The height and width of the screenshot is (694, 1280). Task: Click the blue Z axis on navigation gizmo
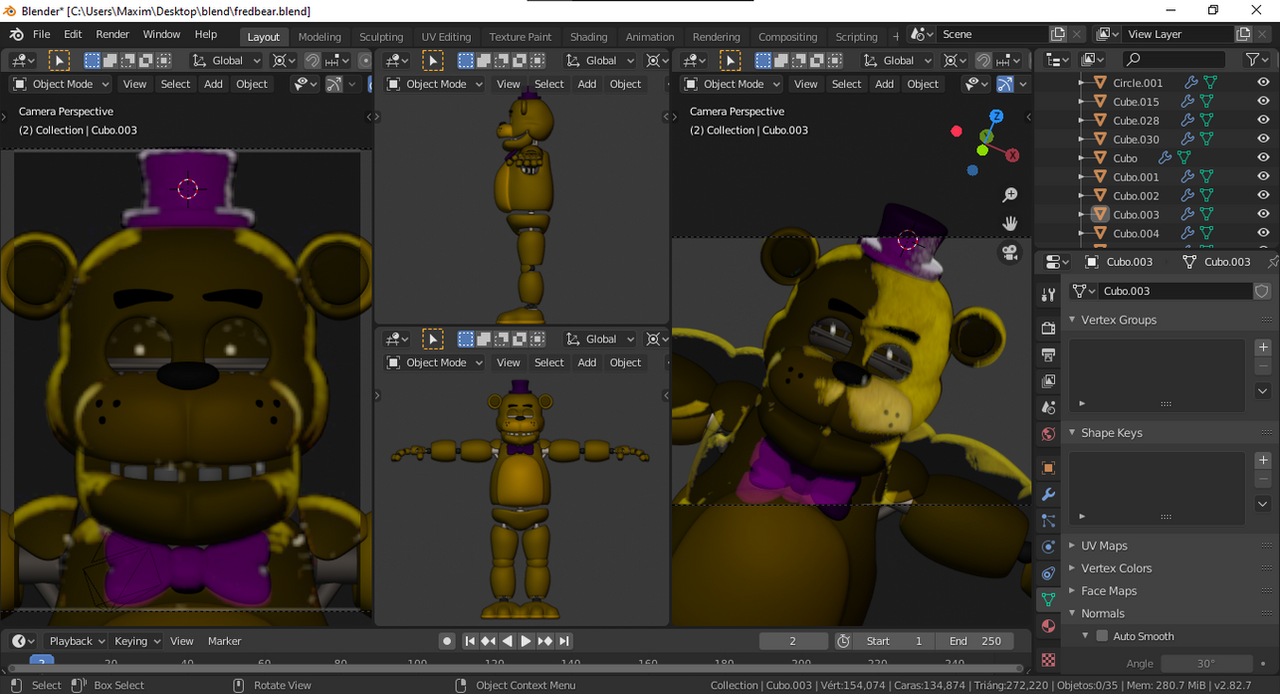click(x=996, y=117)
